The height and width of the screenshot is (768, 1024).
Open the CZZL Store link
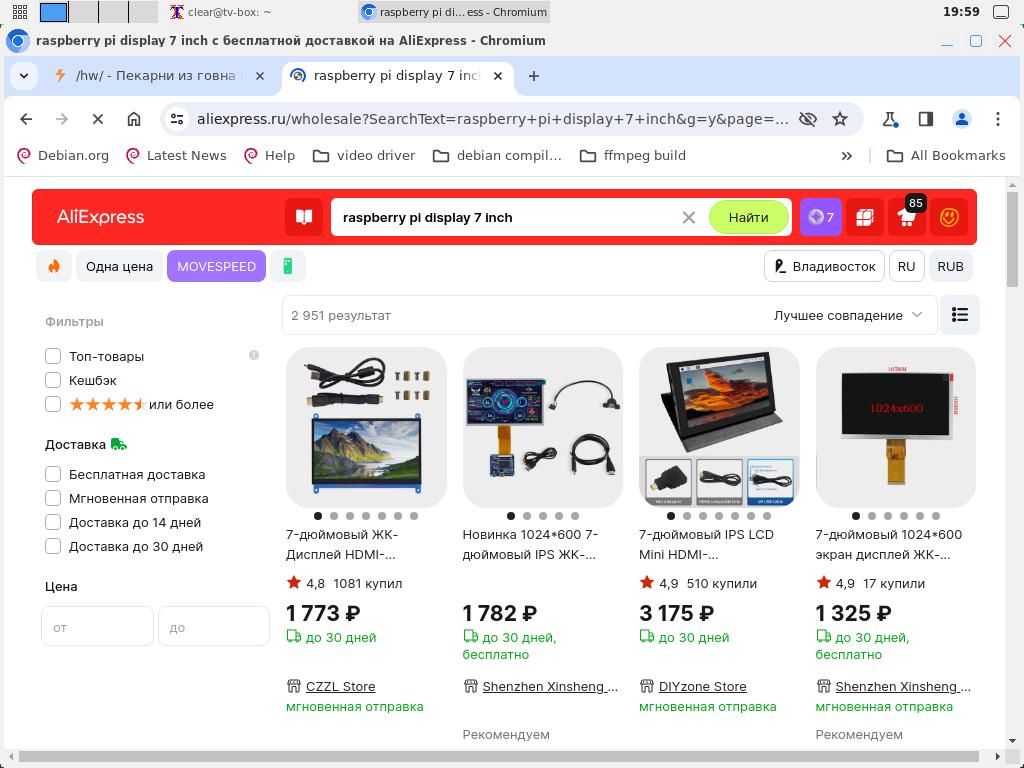pyautogui.click(x=340, y=687)
